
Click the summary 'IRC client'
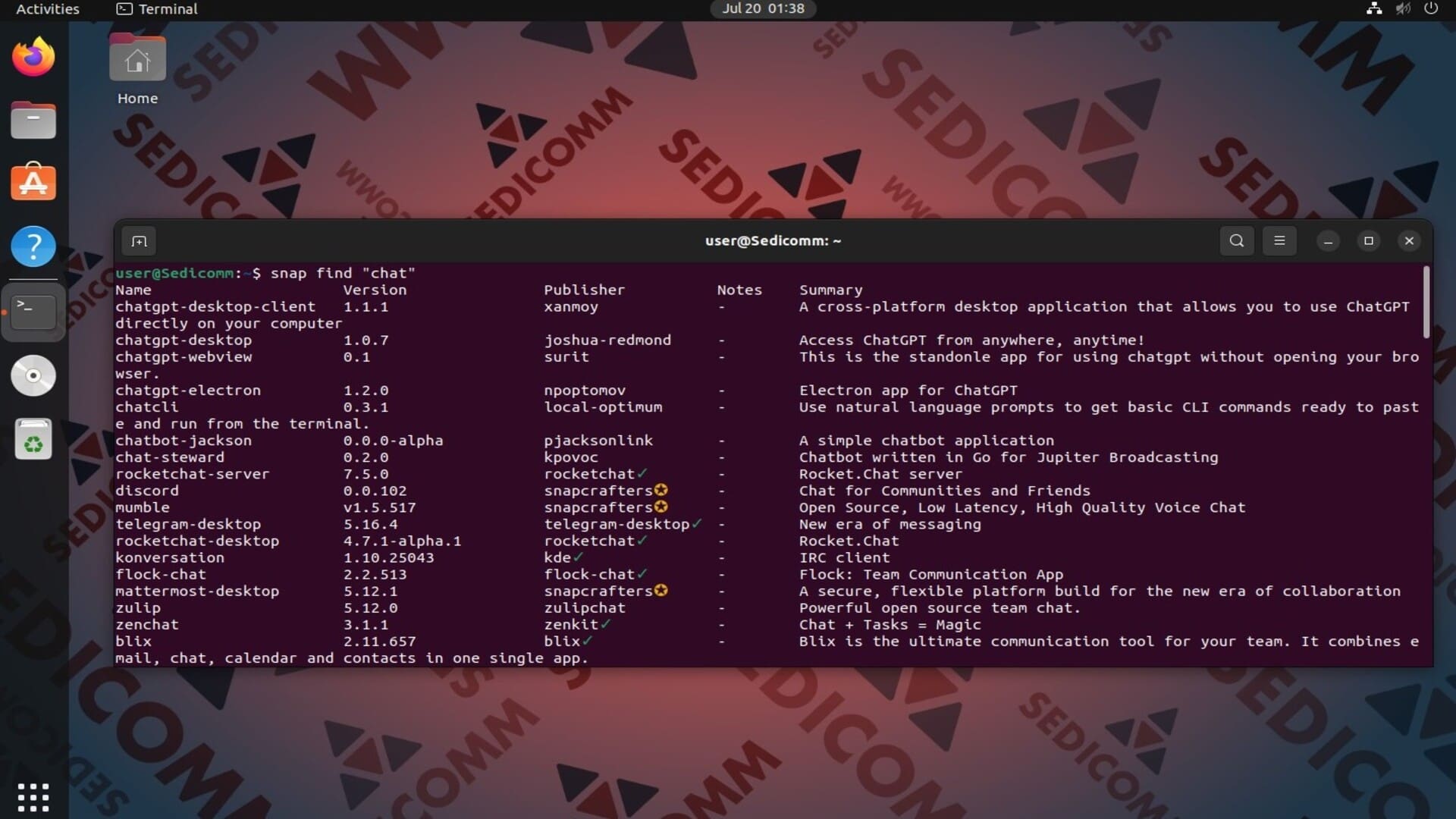[845, 557]
